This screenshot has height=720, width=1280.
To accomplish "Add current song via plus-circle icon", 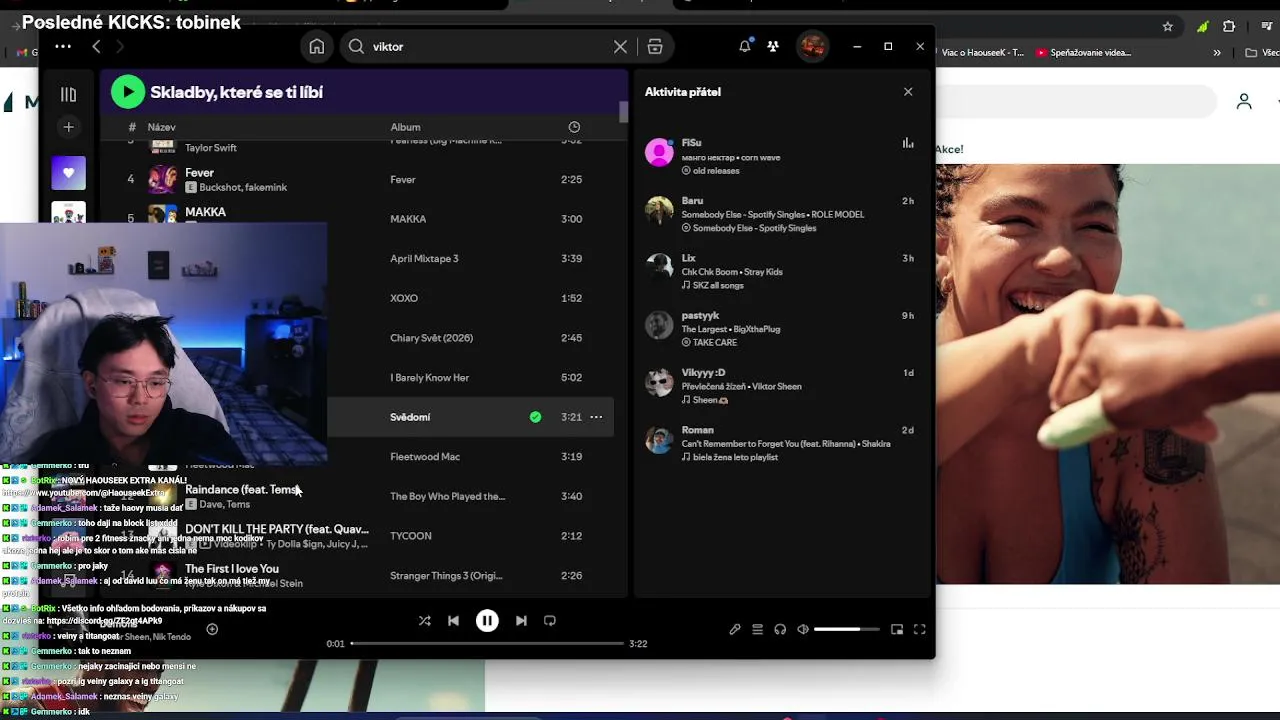I will point(212,629).
